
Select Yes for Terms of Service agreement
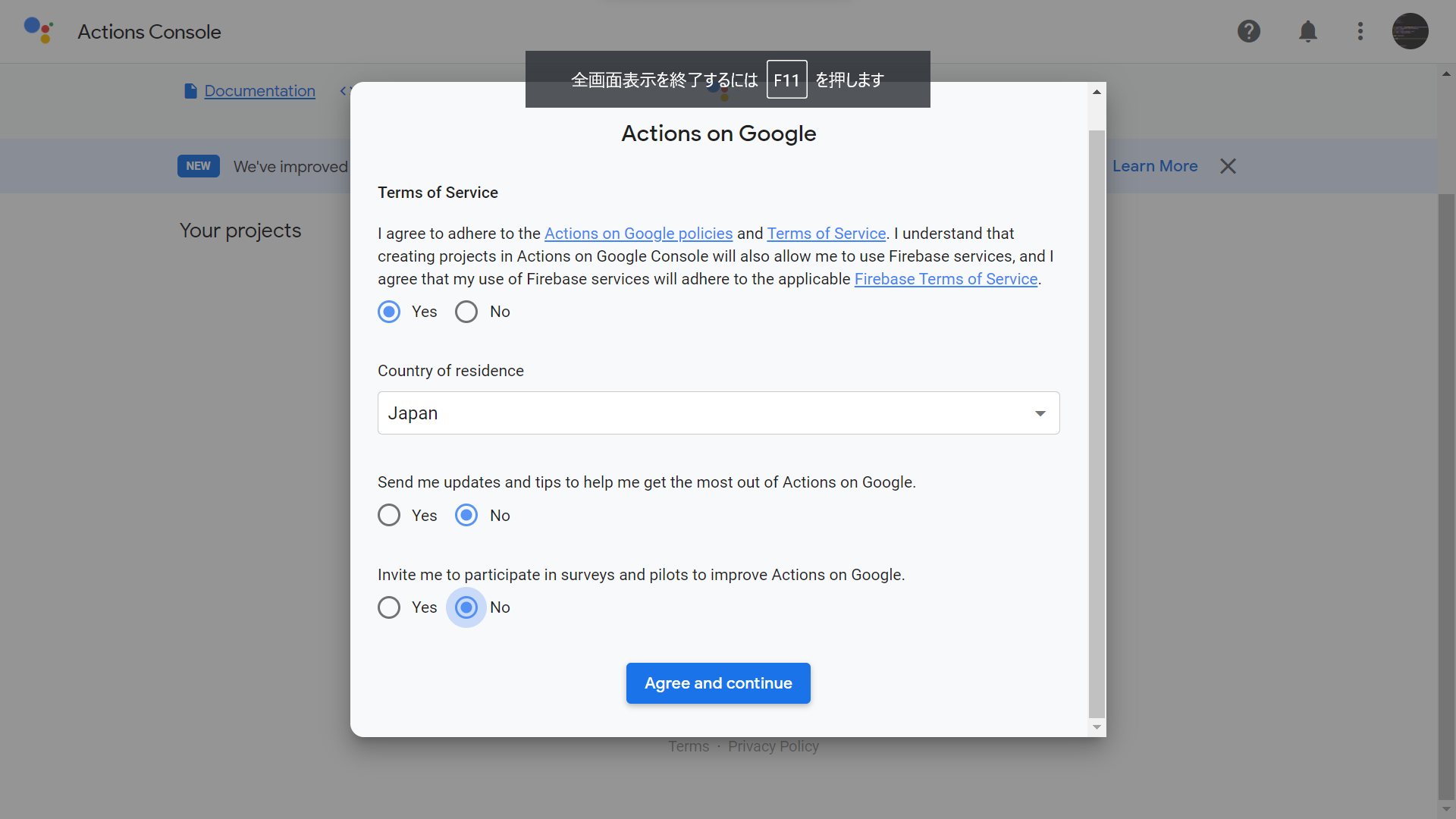click(x=389, y=312)
